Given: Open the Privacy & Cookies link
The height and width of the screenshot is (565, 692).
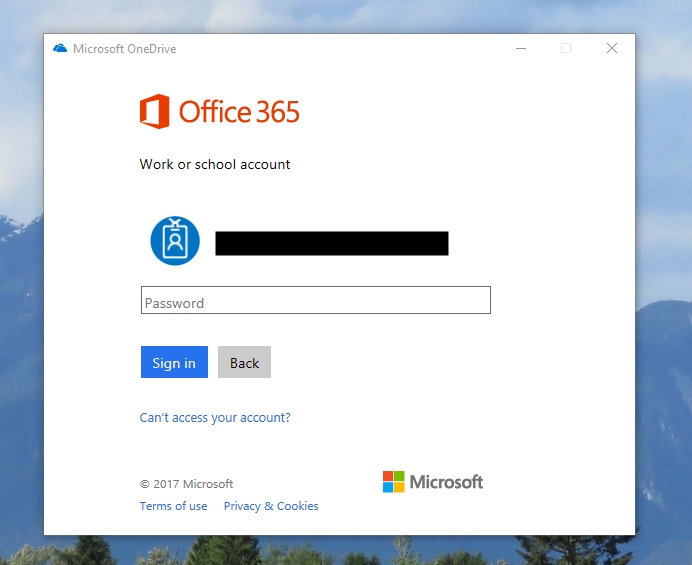Looking at the screenshot, I should click(271, 506).
